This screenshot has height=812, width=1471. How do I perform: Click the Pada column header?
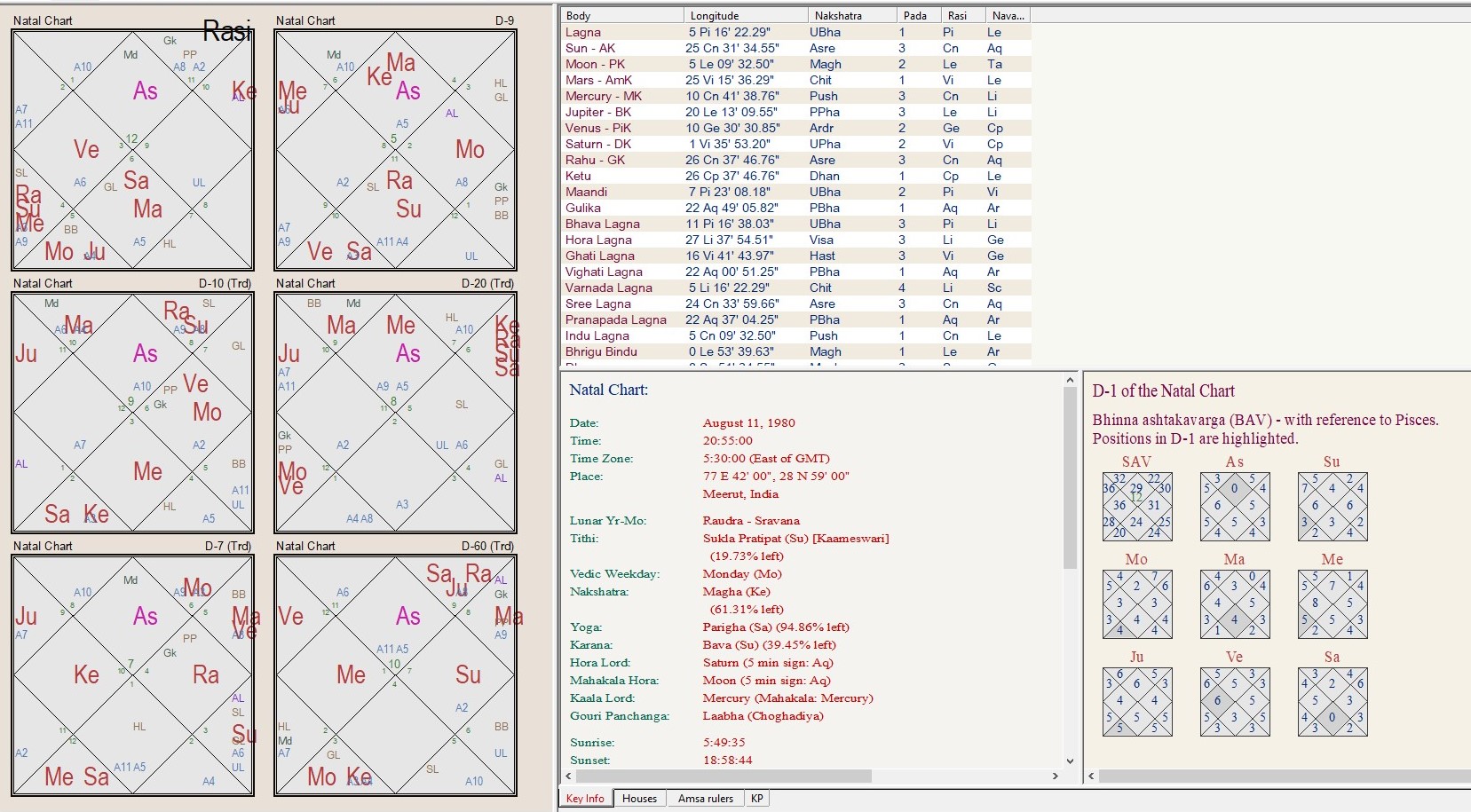point(918,15)
